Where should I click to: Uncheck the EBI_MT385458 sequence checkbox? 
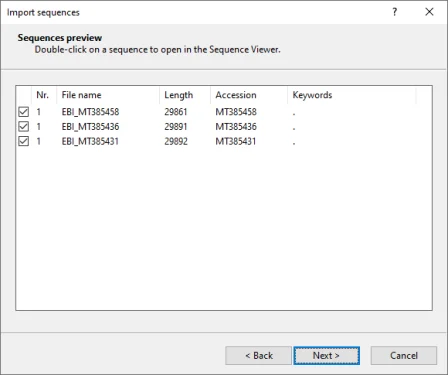[23, 112]
